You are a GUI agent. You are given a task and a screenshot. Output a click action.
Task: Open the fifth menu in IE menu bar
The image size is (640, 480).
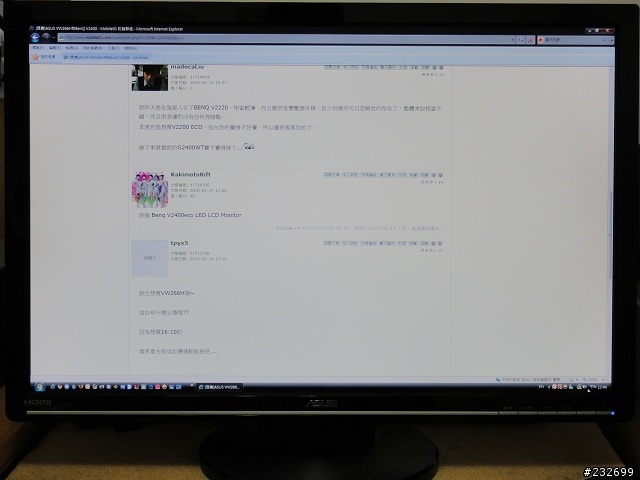113,48
